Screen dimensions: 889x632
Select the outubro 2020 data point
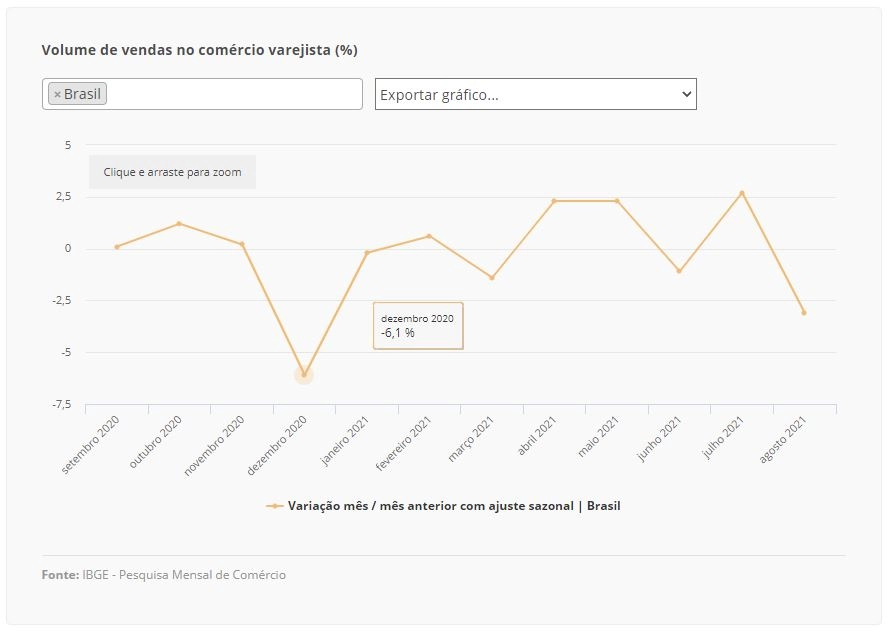click(x=179, y=223)
